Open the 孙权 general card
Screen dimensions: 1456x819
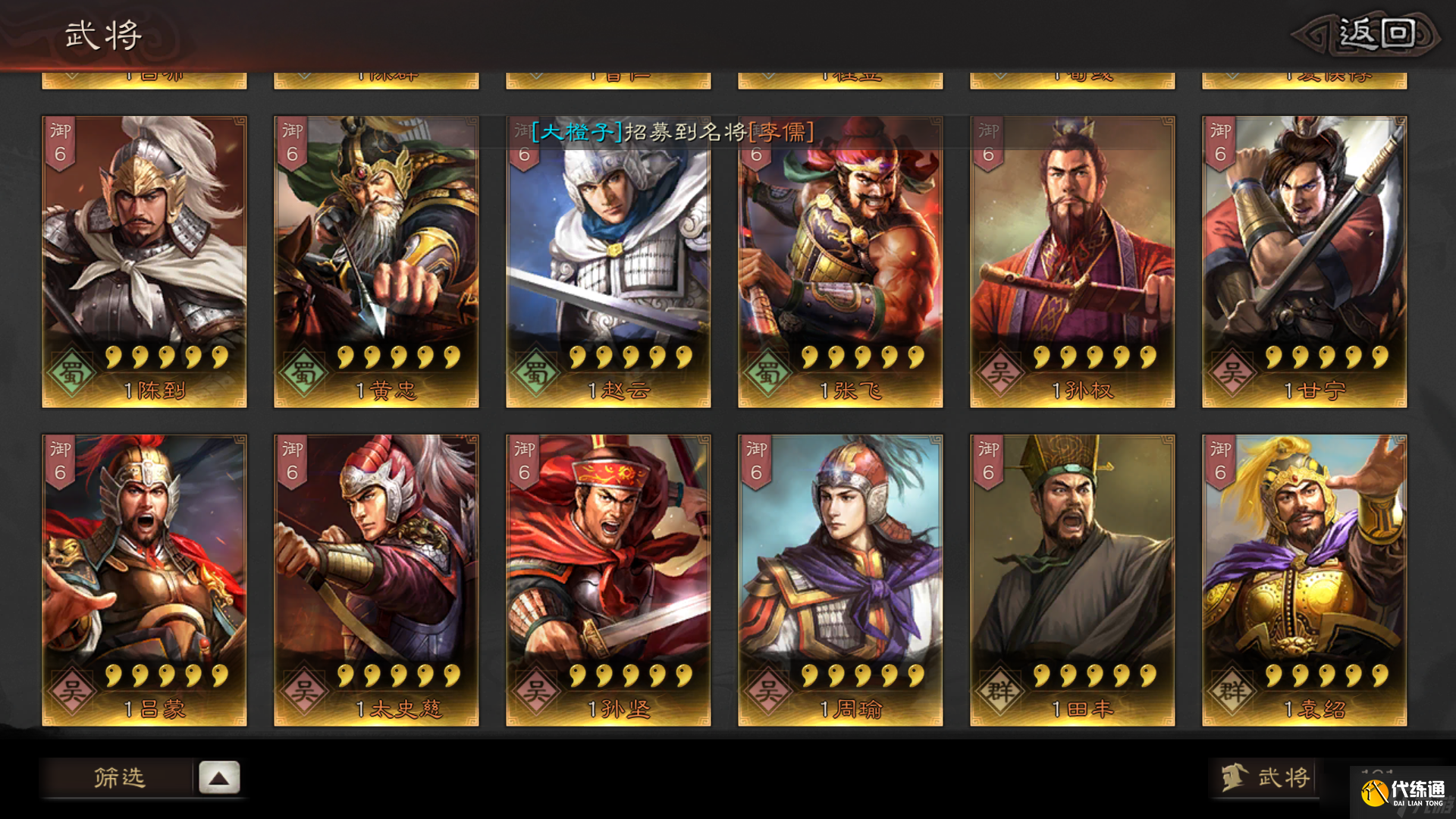(1072, 262)
